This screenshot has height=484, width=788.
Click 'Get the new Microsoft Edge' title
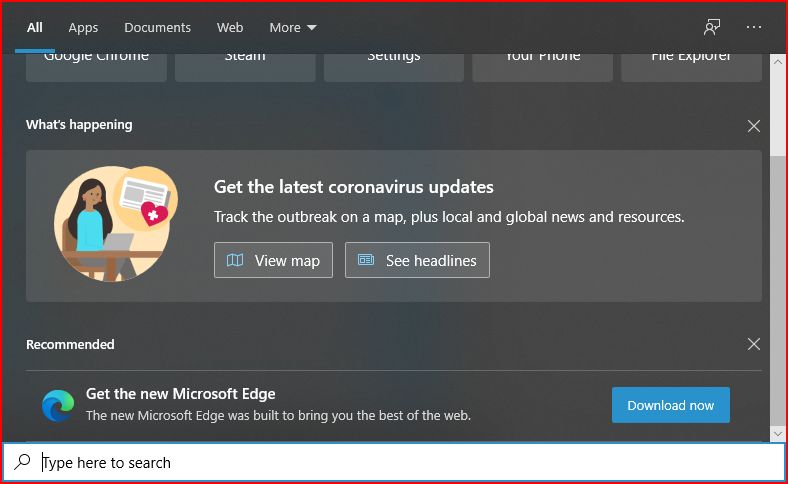click(x=180, y=394)
